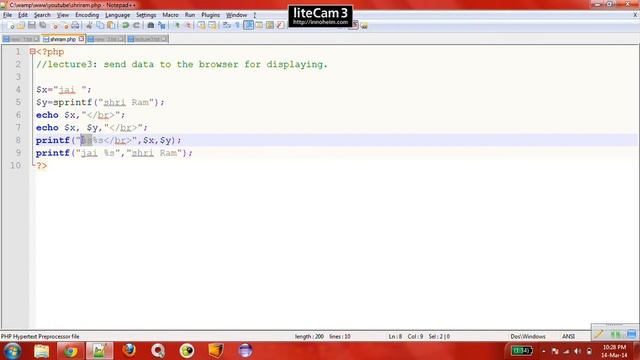This screenshot has height=360, width=640.
Task: Click the green Undo arrow icon
Action: pyautogui.click(x=125, y=26)
